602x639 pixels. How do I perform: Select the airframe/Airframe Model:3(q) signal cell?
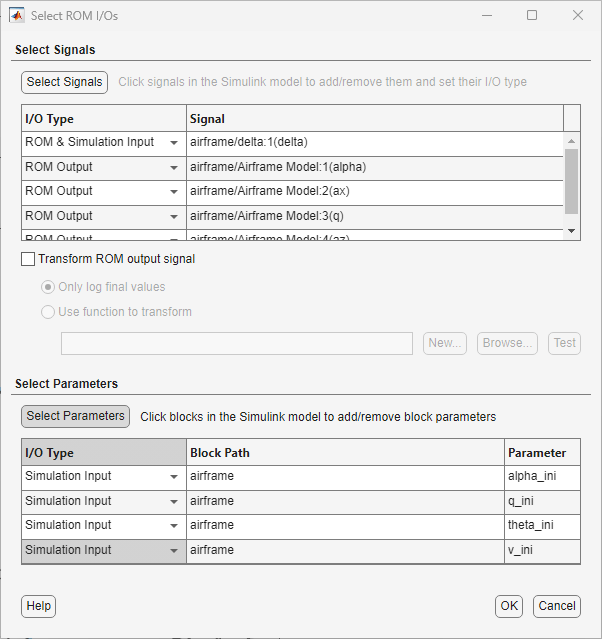click(375, 217)
